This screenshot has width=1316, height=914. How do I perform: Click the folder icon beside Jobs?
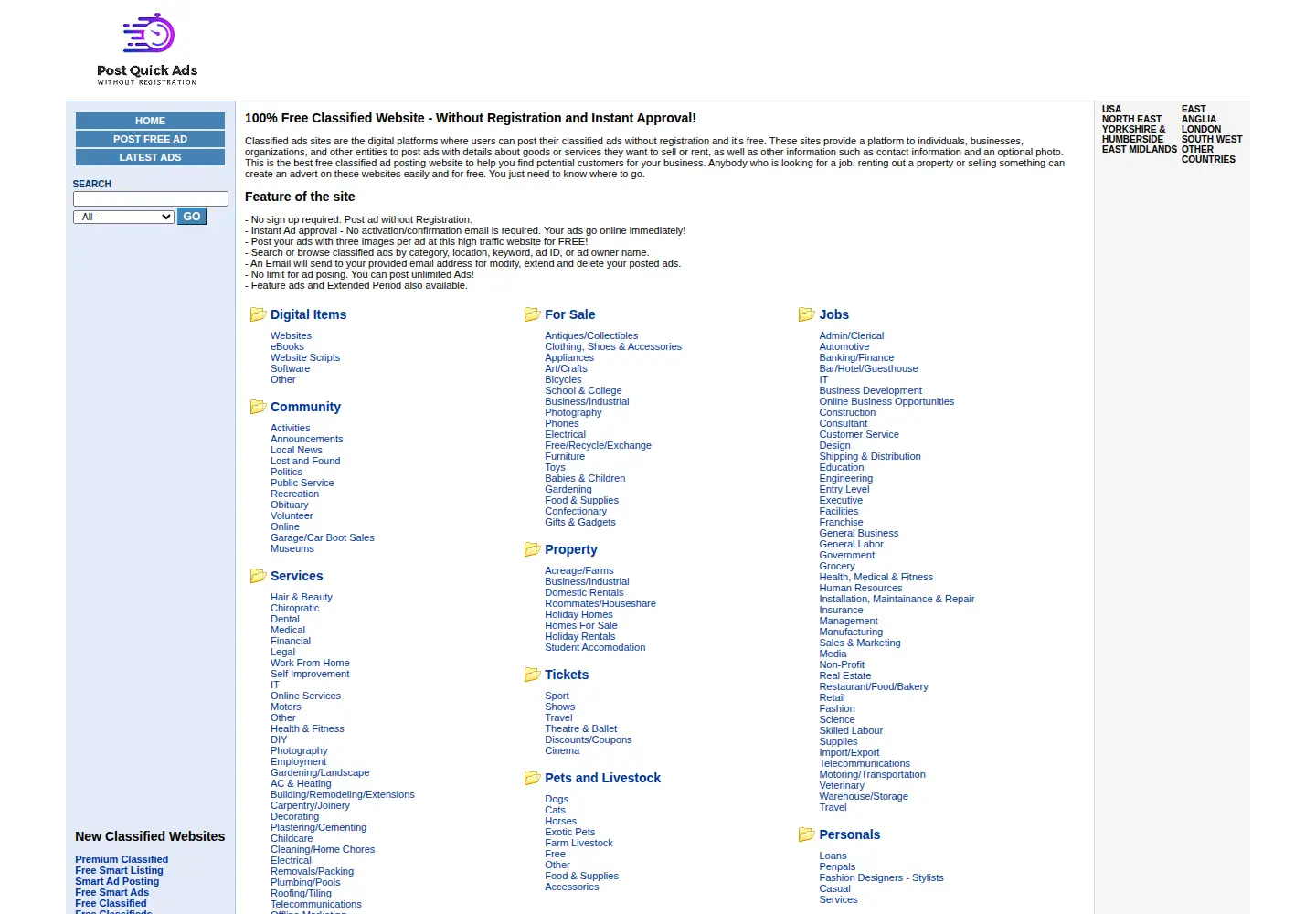[x=806, y=314]
